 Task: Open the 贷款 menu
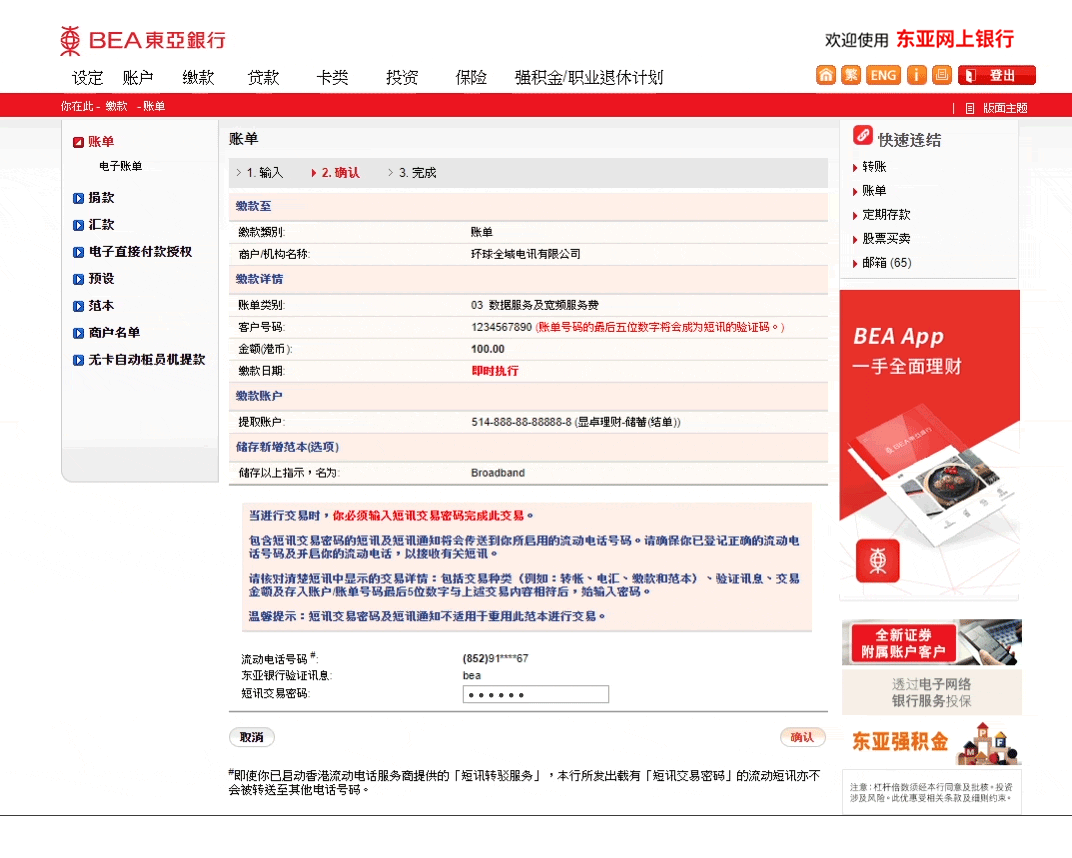(x=263, y=78)
